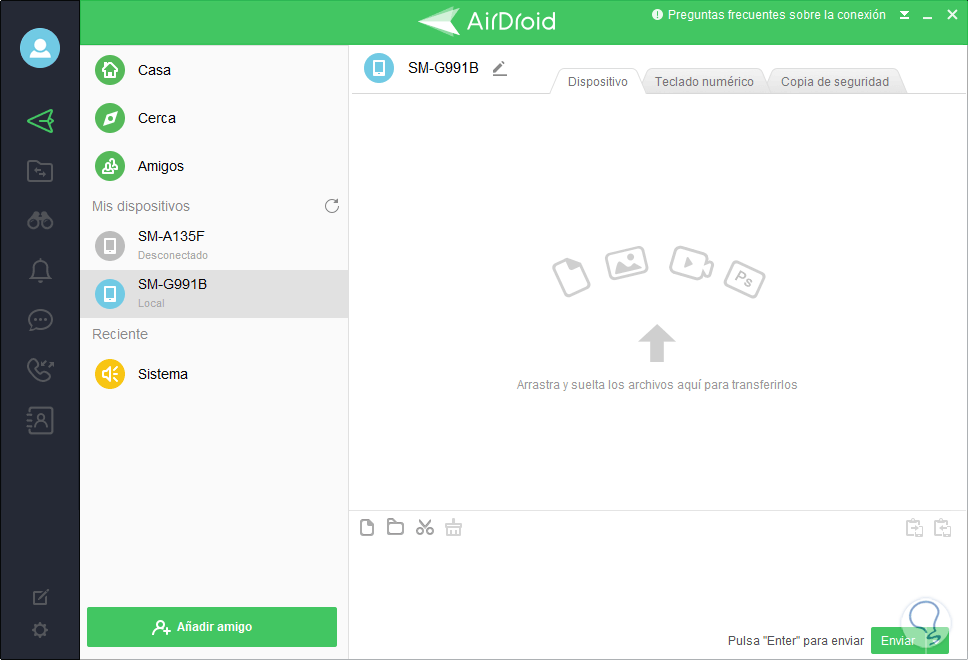Viewport: 968px width, 660px height.
Task: Minimize the AirDroid window
Action: (927, 15)
